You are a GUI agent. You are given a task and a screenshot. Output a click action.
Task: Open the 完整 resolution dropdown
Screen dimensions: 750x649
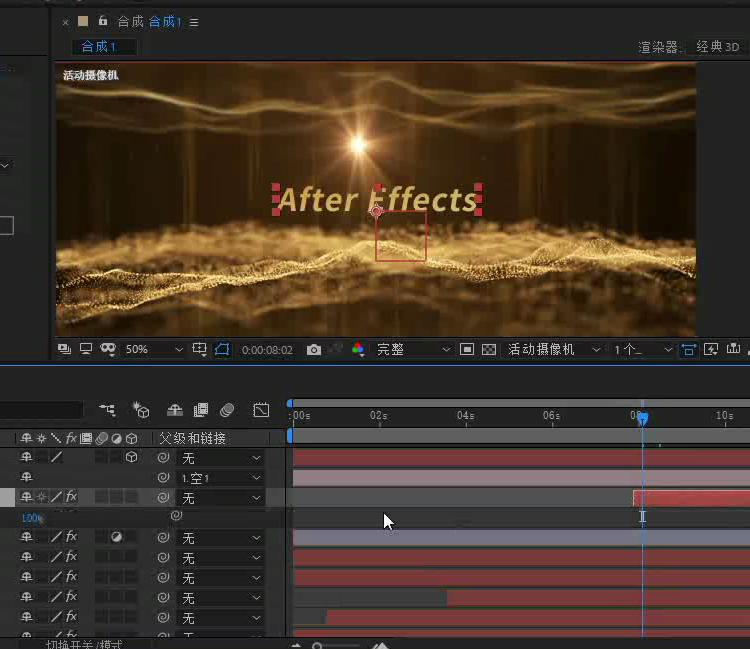414,350
